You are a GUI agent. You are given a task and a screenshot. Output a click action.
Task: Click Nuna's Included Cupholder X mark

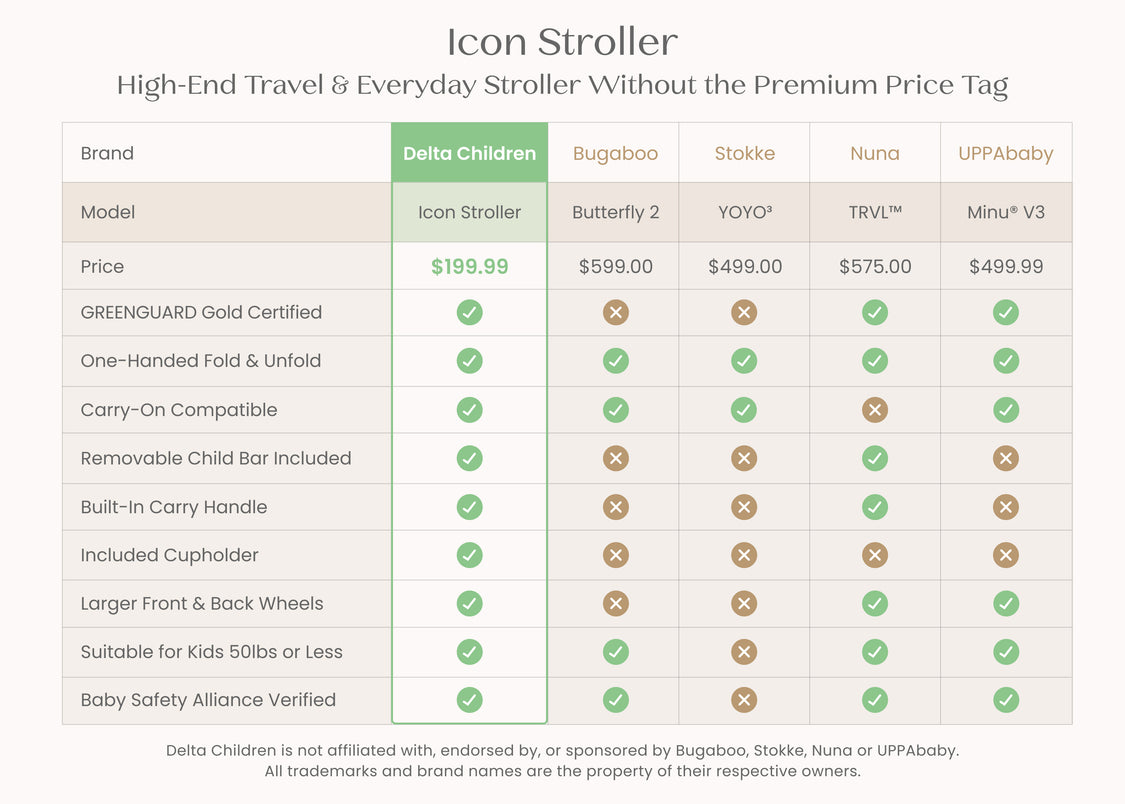pyautogui.click(x=875, y=555)
